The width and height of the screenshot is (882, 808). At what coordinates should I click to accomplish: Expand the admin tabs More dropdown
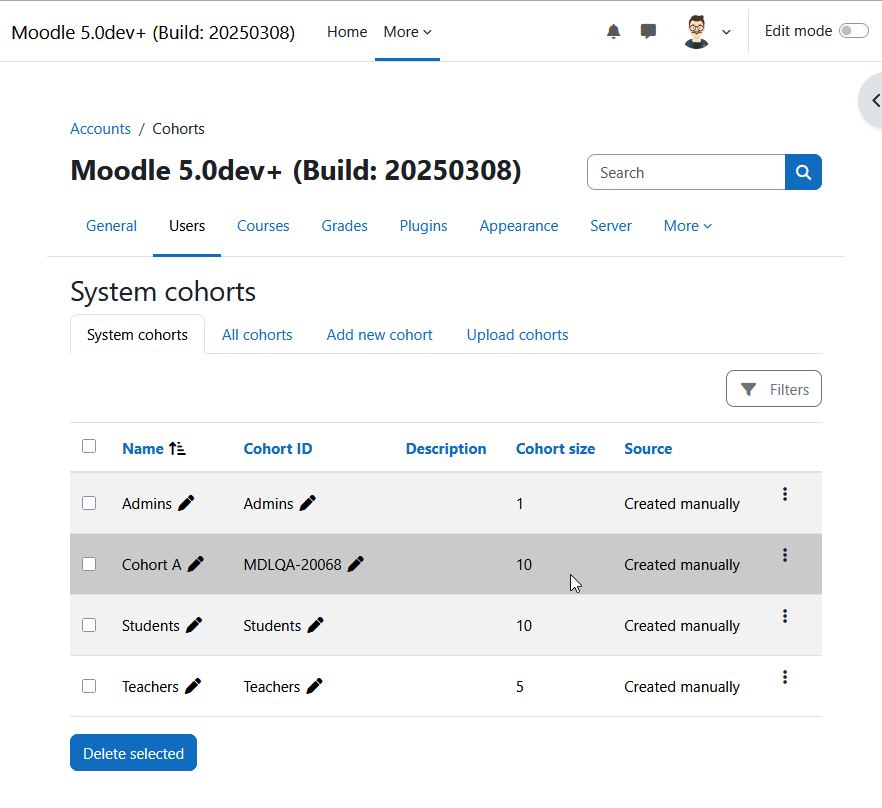point(687,226)
